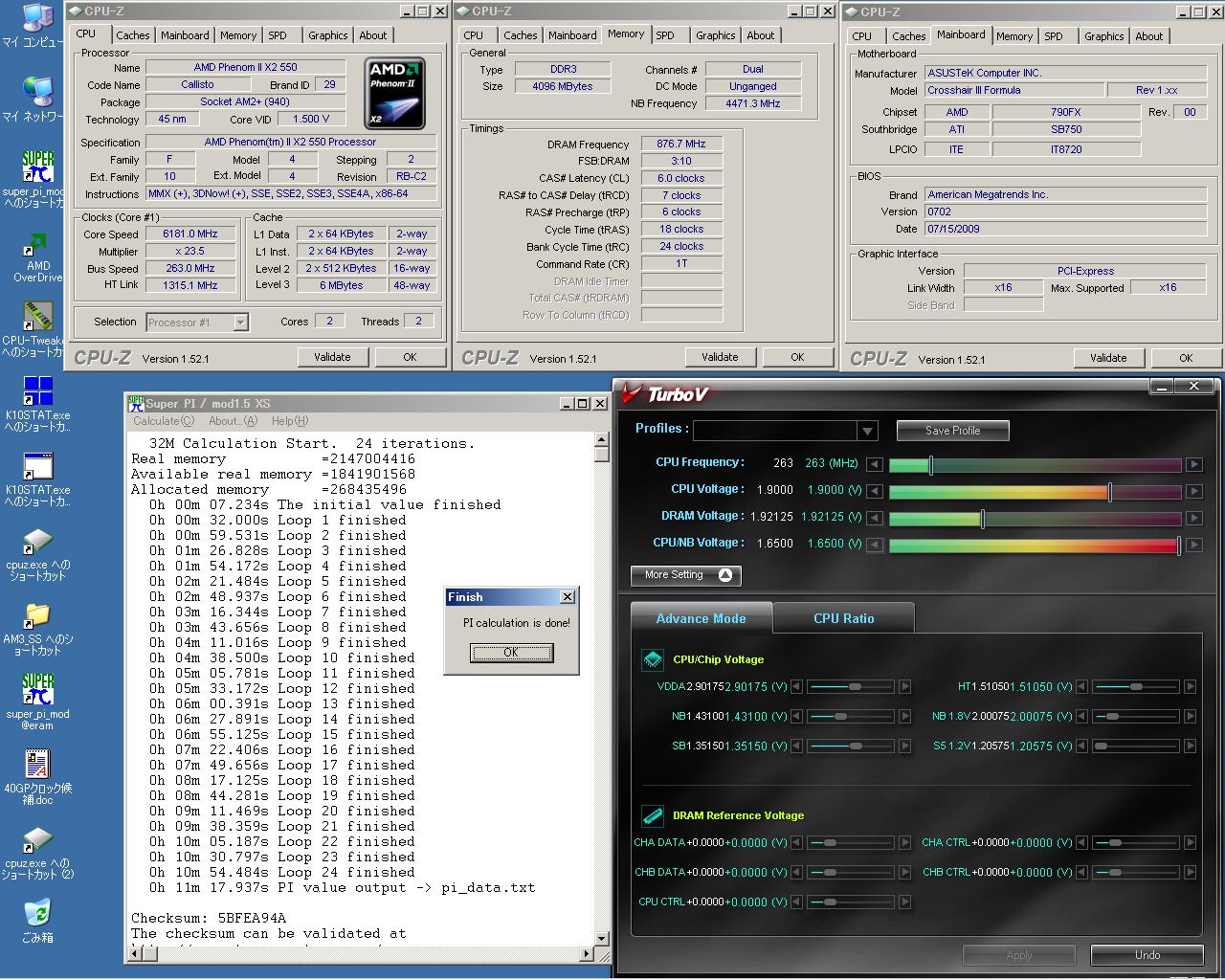
Task: Open Graphics tab in the Mainboard CPU-Z window
Action: [1103, 36]
